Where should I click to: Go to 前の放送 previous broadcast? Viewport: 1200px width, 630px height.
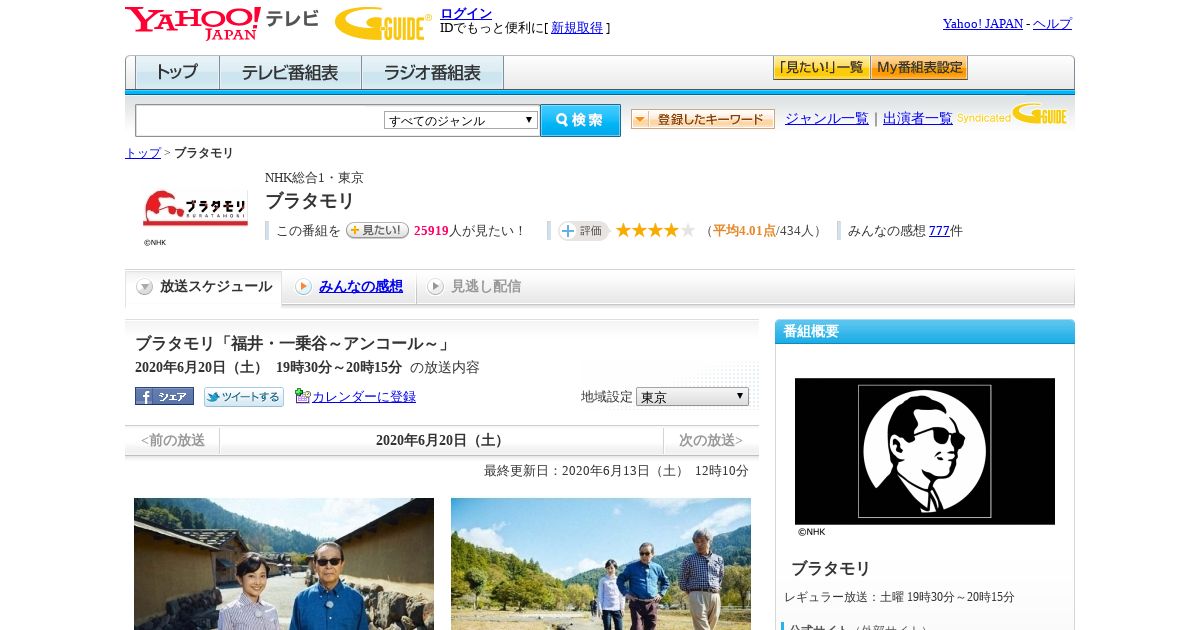173,440
